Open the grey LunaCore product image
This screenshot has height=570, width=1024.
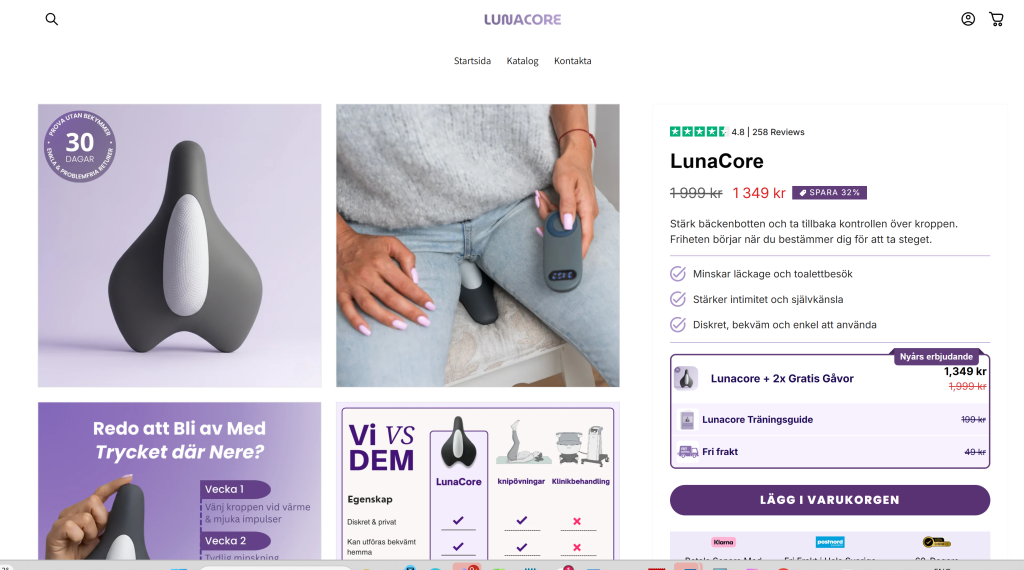(x=180, y=245)
